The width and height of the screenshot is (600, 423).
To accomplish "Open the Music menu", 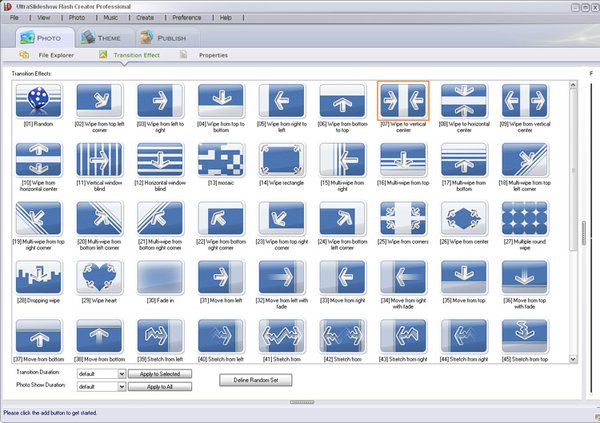I will click(111, 18).
